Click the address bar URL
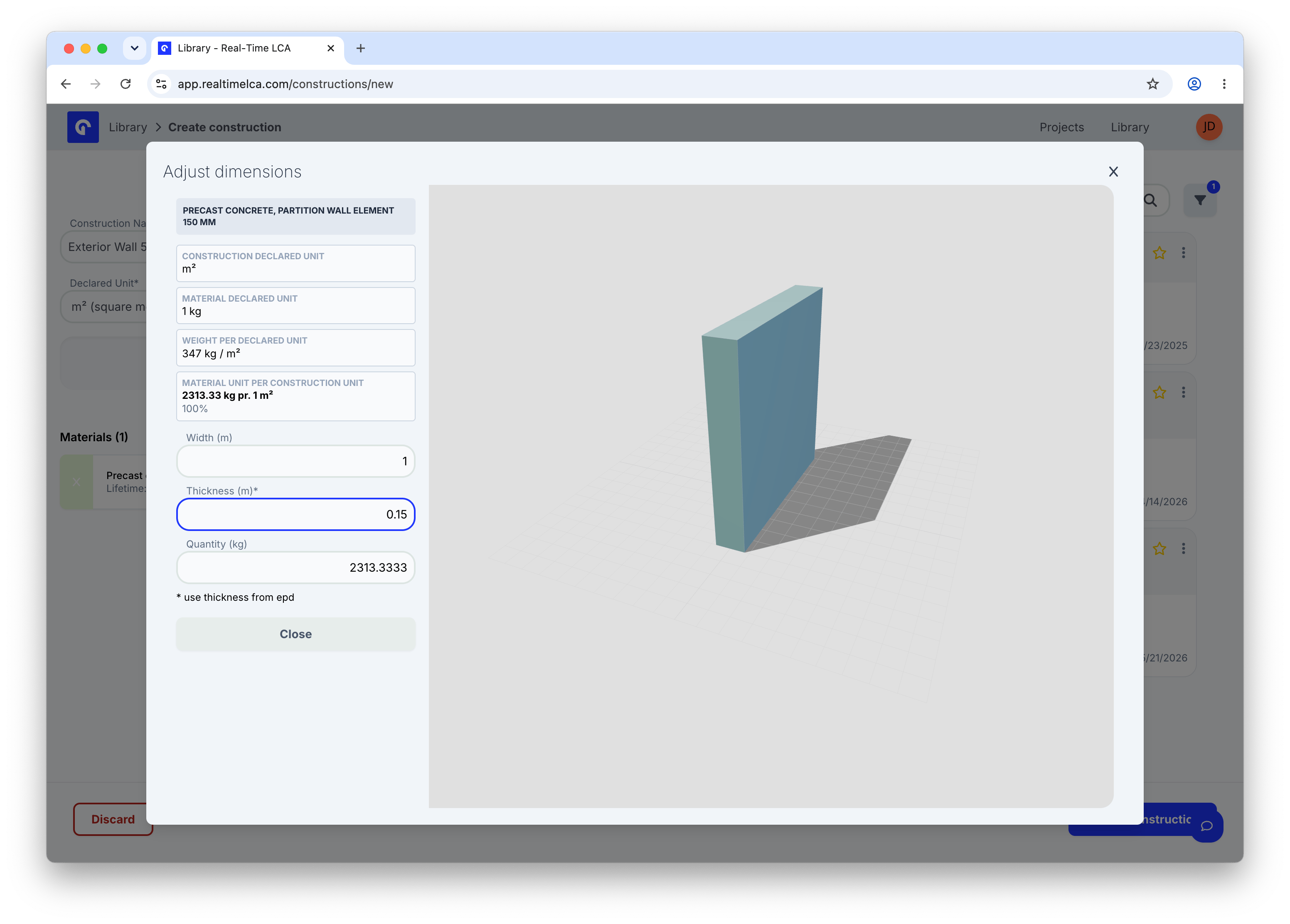The width and height of the screenshot is (1290, 924). [286, 84]
